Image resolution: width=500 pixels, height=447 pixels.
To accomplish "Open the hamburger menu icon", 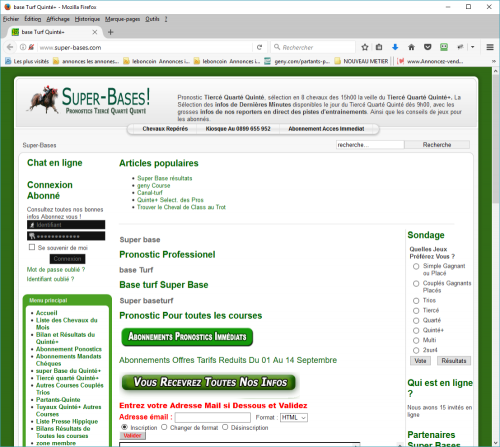I will click(x=490, y=47).
